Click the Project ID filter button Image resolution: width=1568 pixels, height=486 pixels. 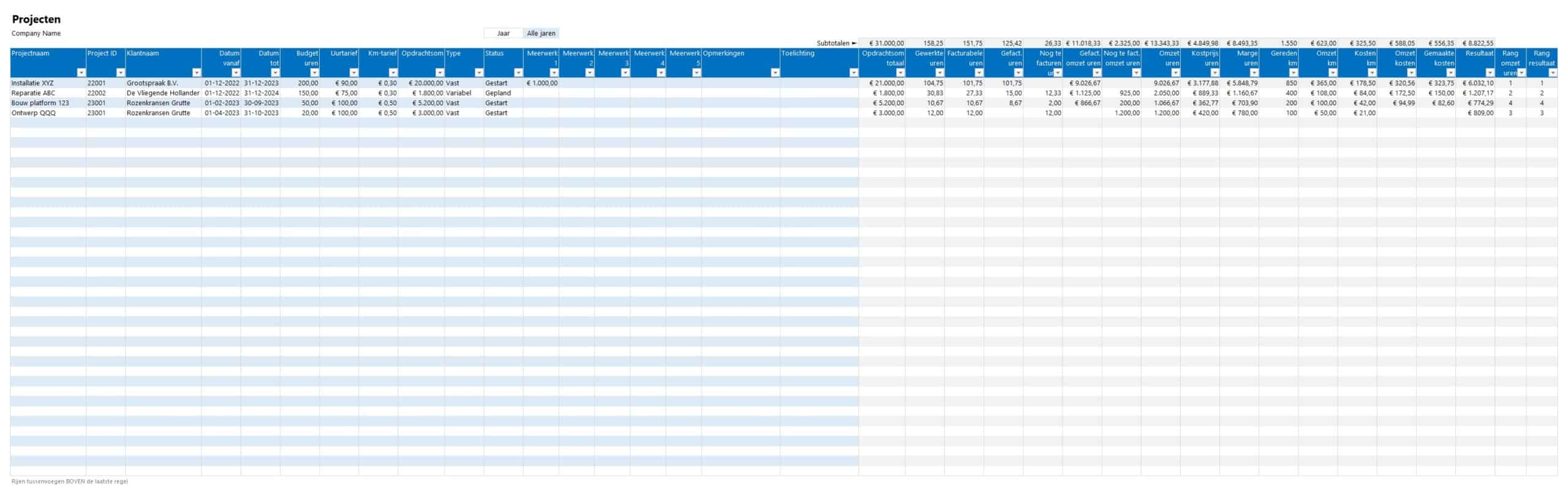coord(120,73)
